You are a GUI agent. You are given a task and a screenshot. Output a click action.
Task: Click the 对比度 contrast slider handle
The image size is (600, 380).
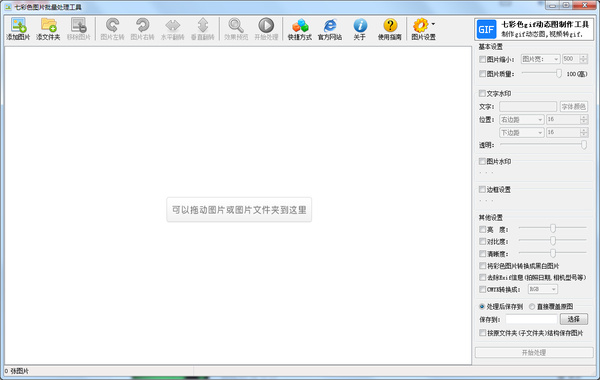point(553,241)
